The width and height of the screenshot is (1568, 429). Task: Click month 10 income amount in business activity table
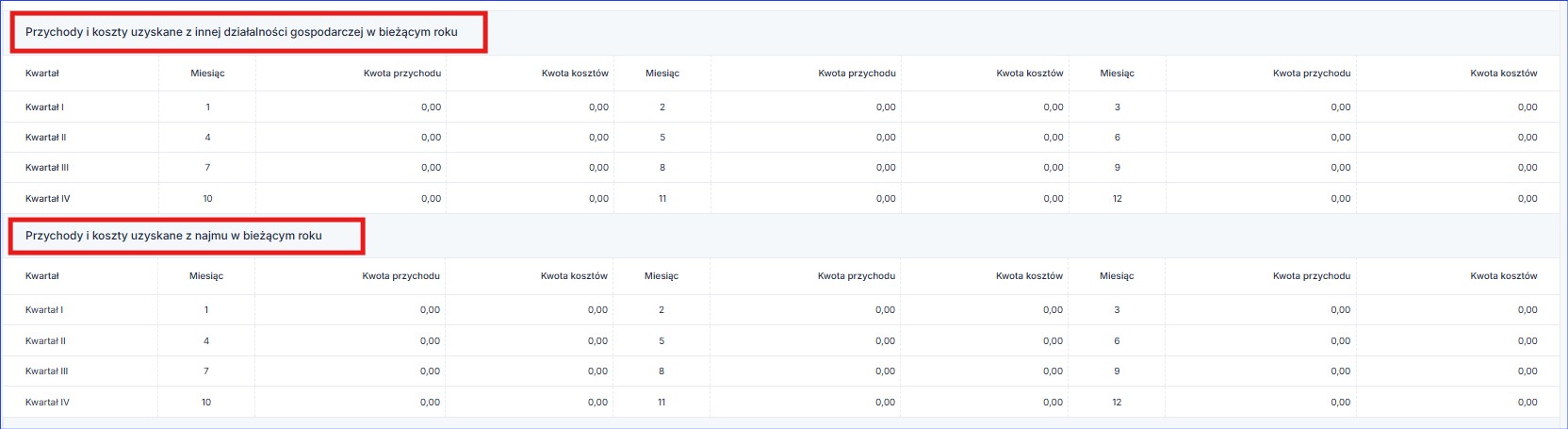[431, 199]
